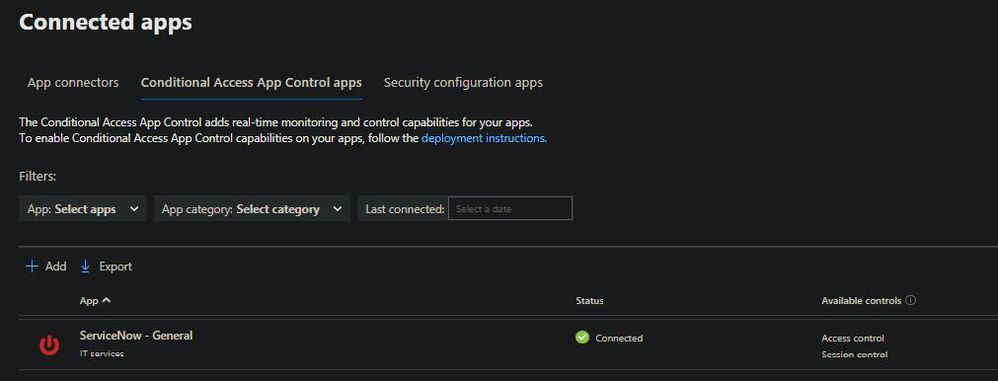Image resolution: width=998 pixels, height=381 pixels.
Task: Click the Last connected: label
Action: tap(405, 209)
